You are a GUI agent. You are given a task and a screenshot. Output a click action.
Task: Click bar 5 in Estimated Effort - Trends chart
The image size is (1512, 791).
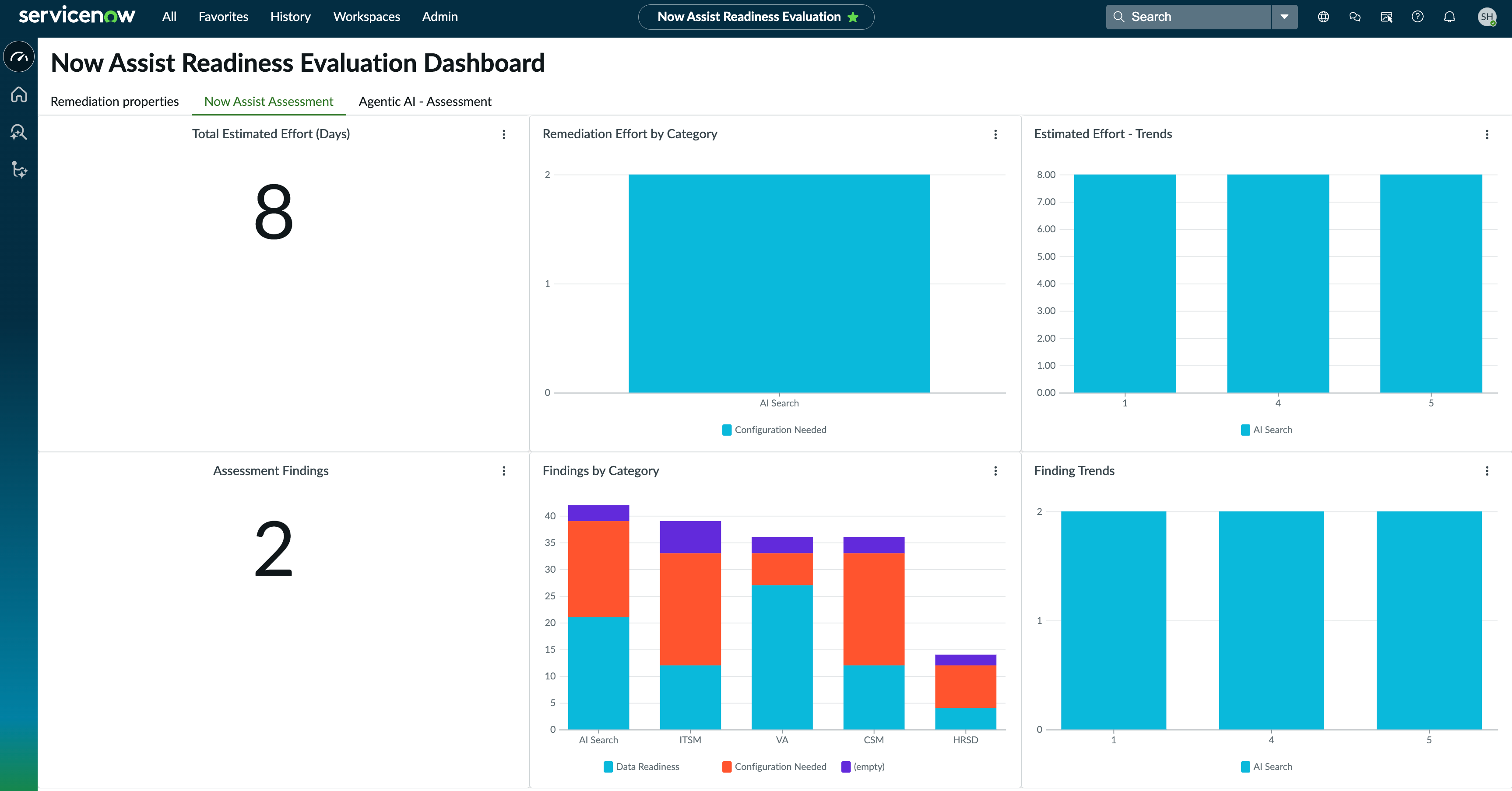click(1431, 283)
